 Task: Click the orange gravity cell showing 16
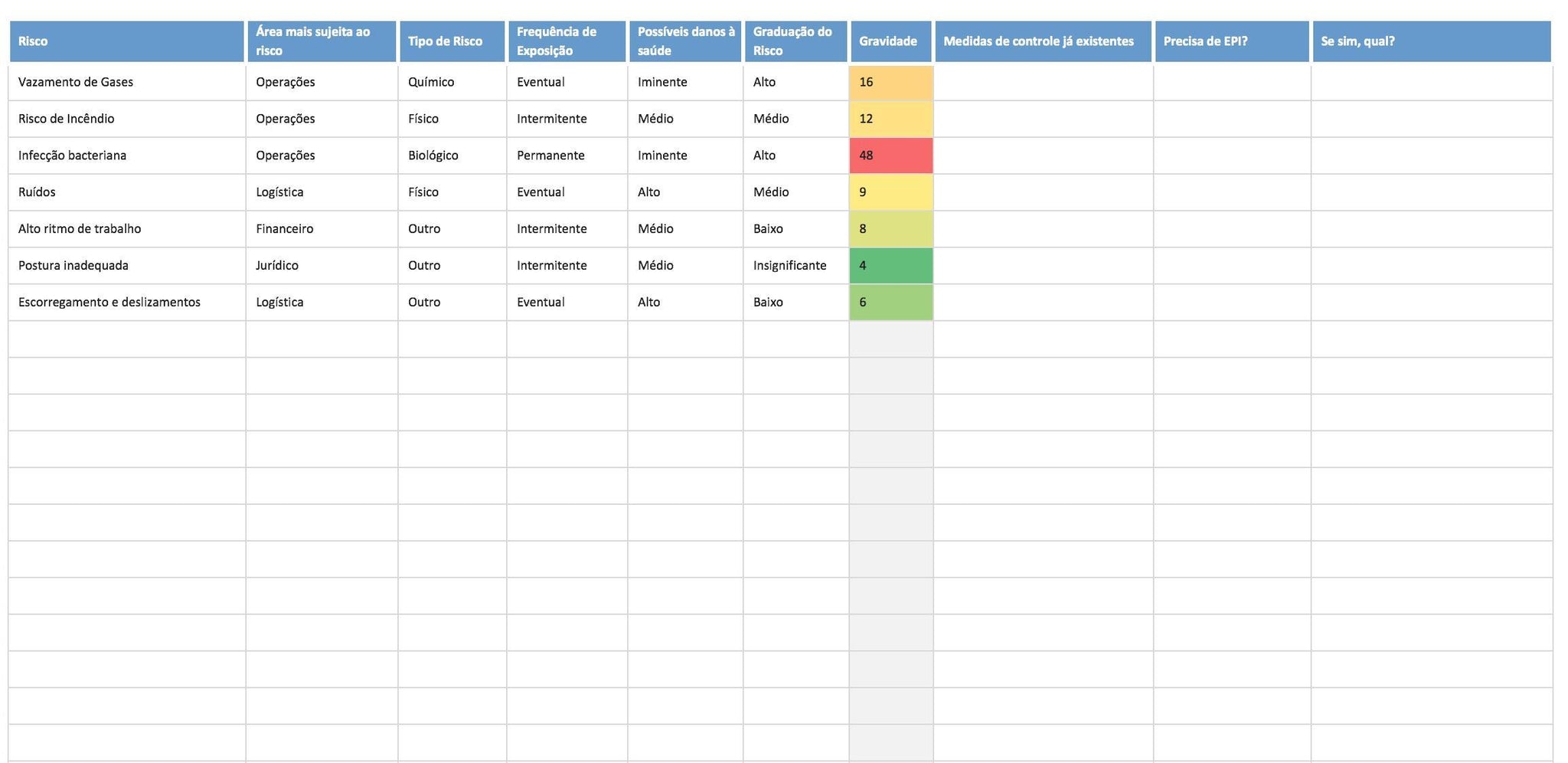coord(890,82)
